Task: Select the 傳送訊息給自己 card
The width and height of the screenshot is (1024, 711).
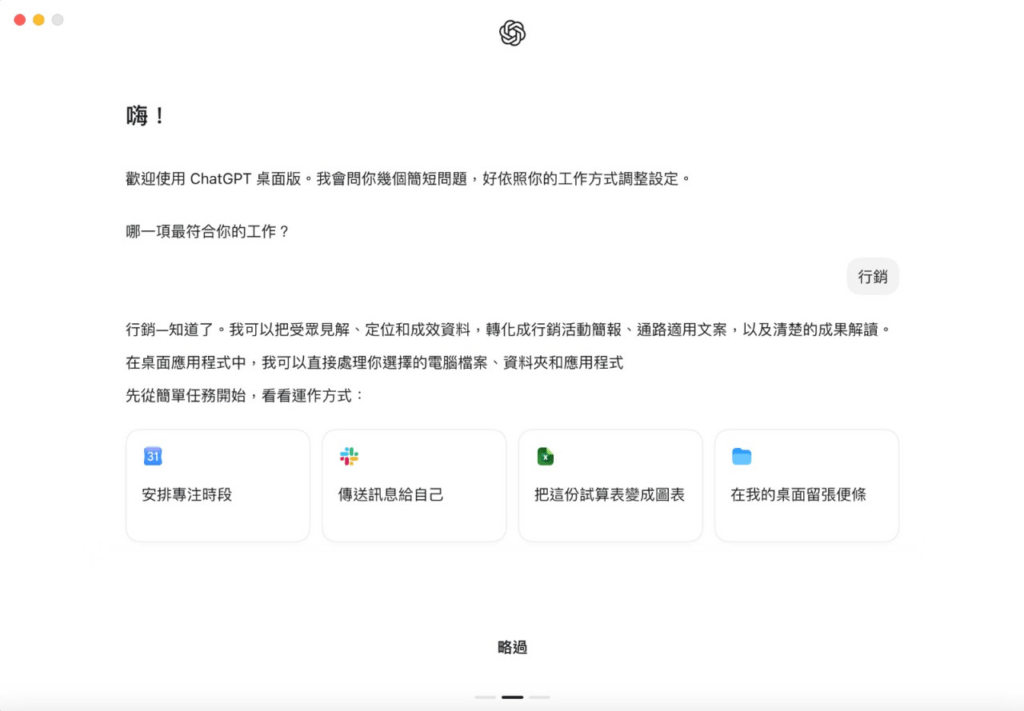Action: tap(414, 485)
